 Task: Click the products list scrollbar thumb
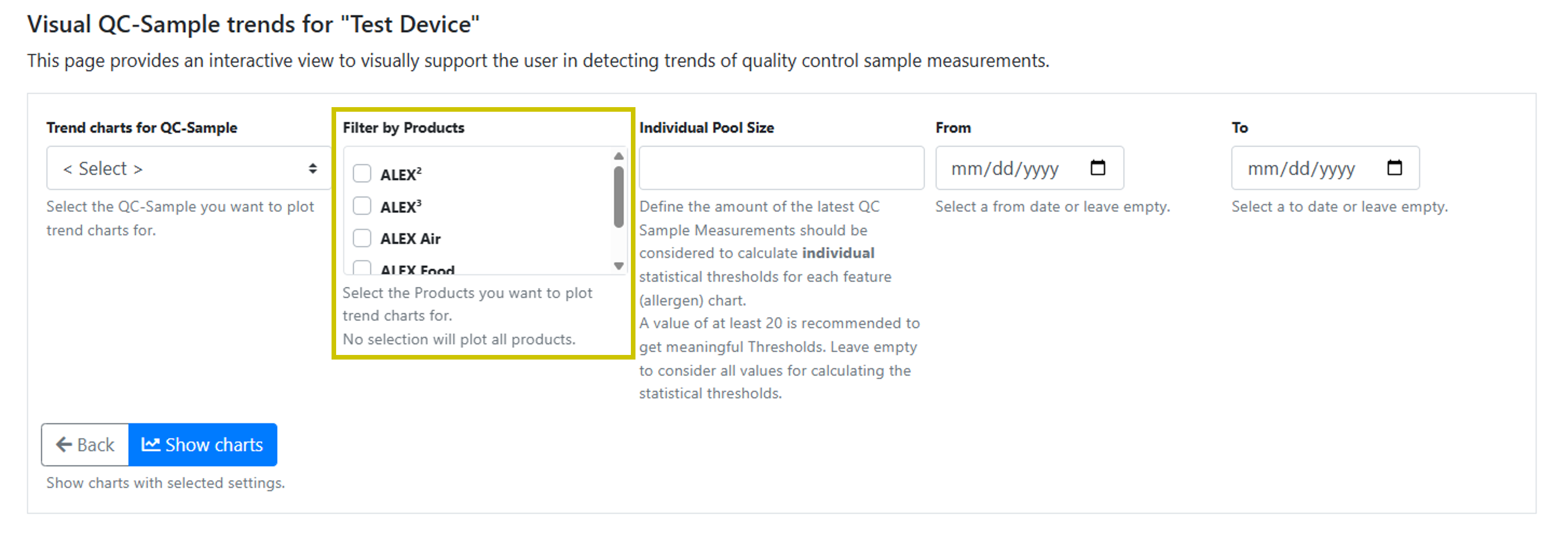pyautogui.click(x=618, y=196)
